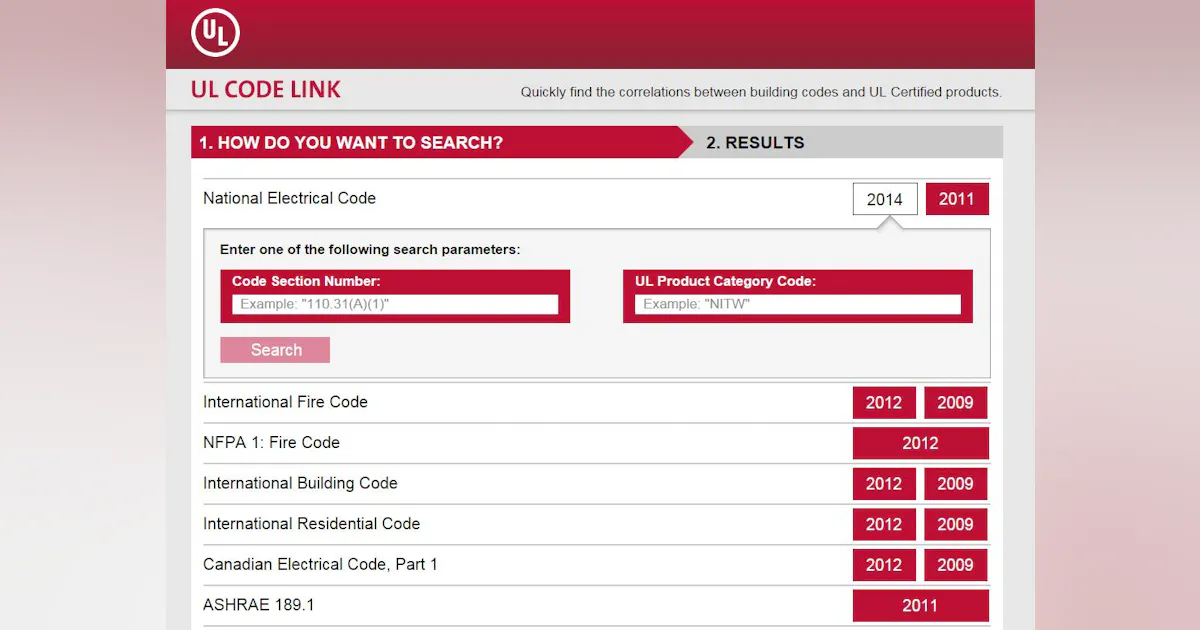Choose Canadian Electrical Code 2012
Image resolution: width=1200 pixels, height=630 pixels.
884,565
